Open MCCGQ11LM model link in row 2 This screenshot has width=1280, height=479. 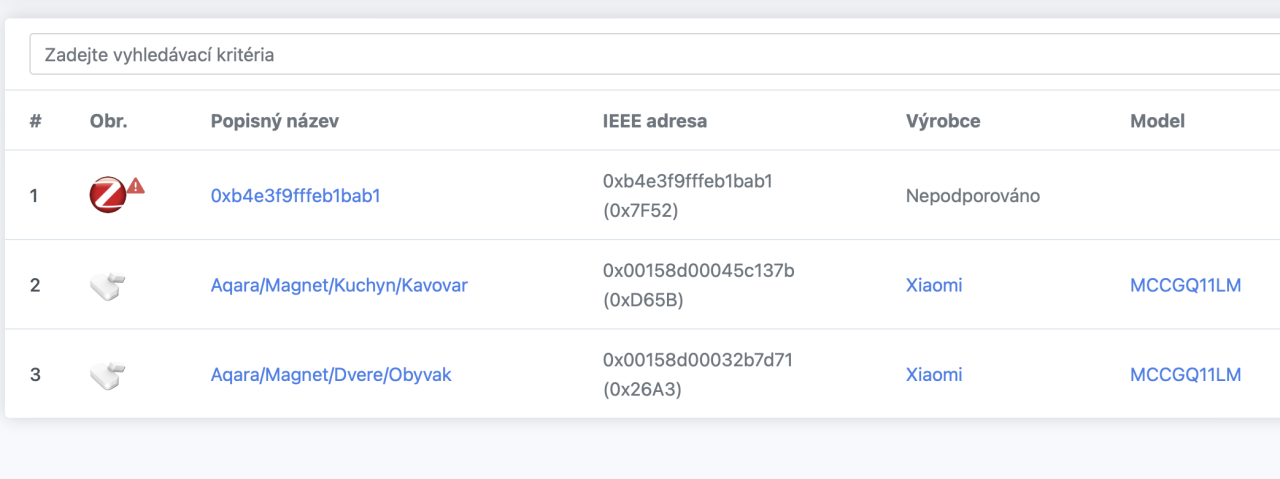coord(1186,285)
